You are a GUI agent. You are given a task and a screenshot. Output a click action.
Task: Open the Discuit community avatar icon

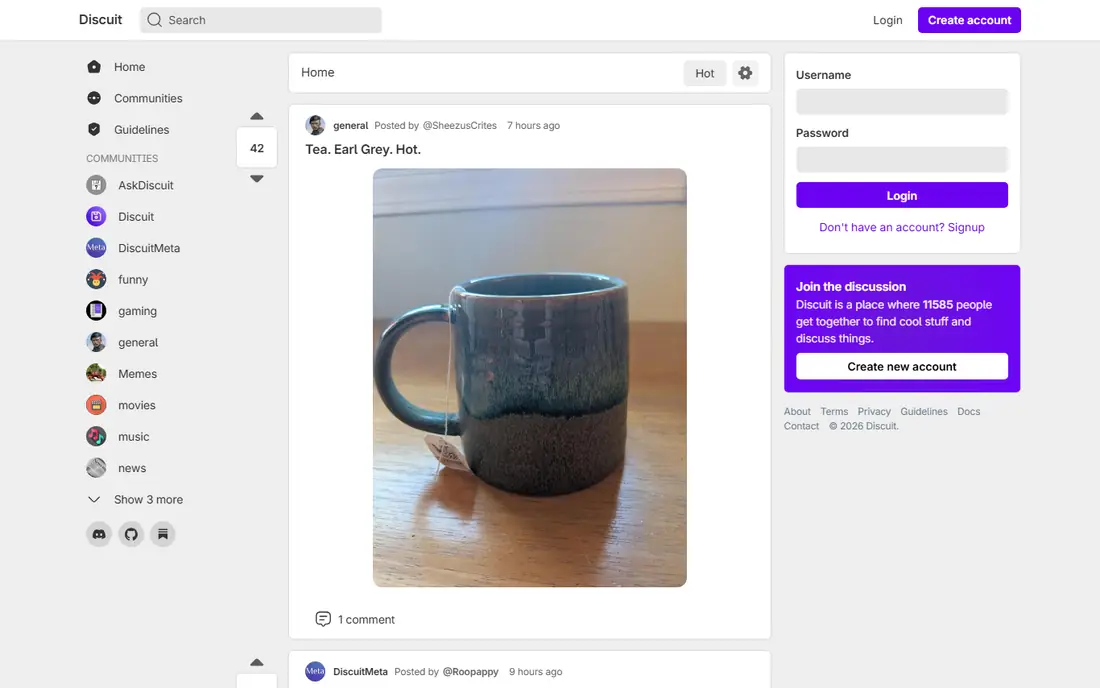96,217
